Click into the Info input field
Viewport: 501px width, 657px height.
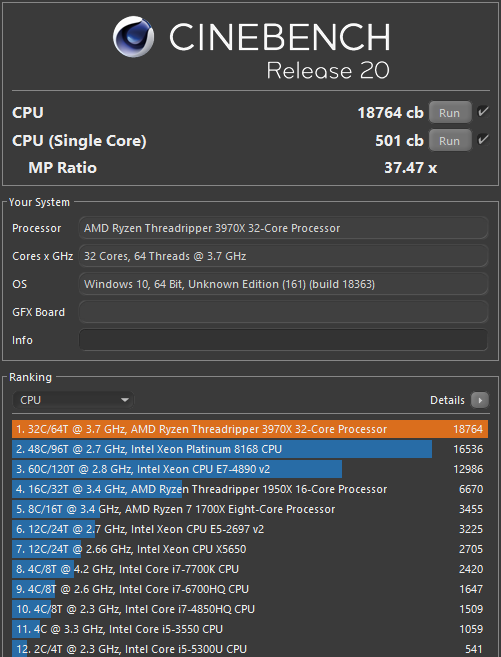tap(283, 340)
